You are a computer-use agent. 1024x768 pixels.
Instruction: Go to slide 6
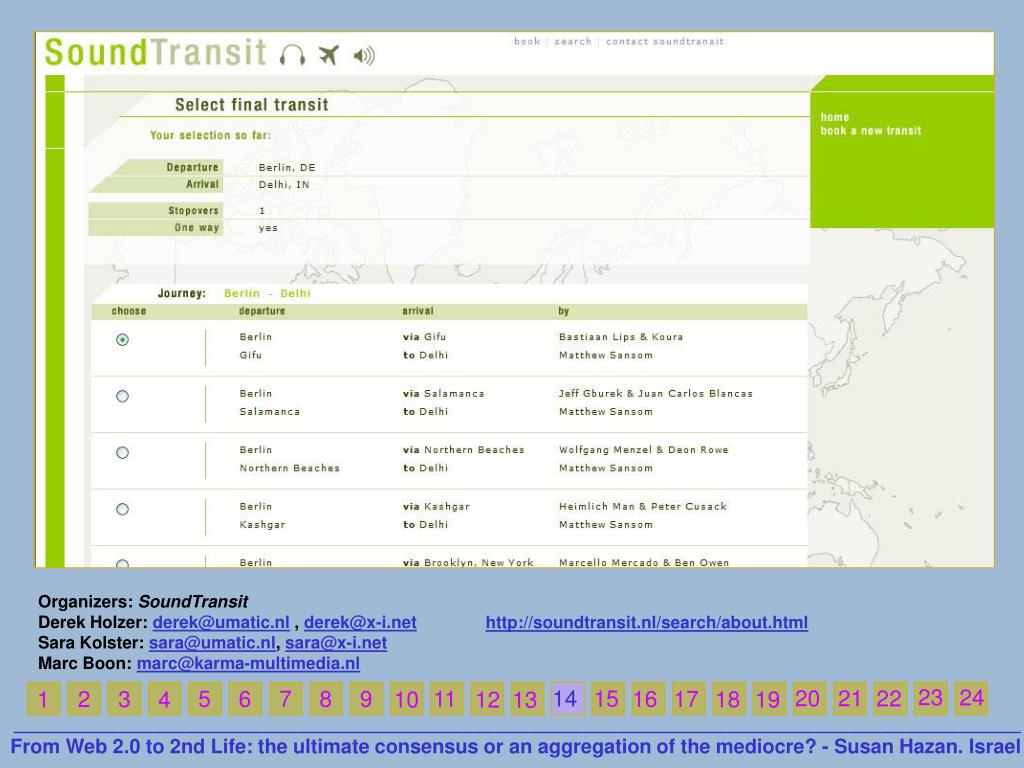(x=245, y=699)
